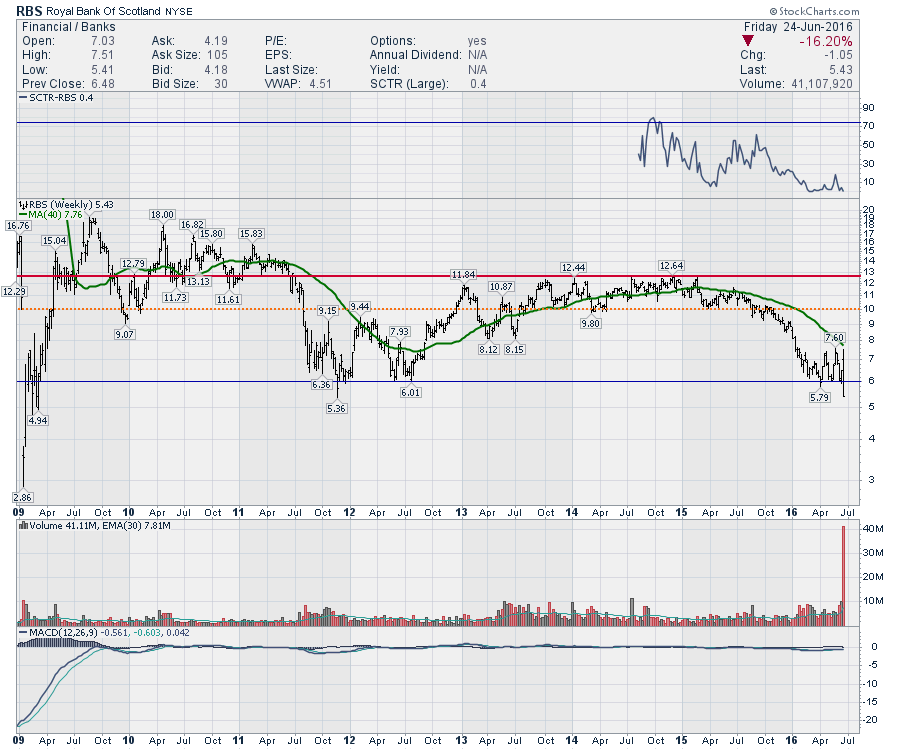
Task: Click the 12.64 high price callout
Action: (x=671, y=265)
